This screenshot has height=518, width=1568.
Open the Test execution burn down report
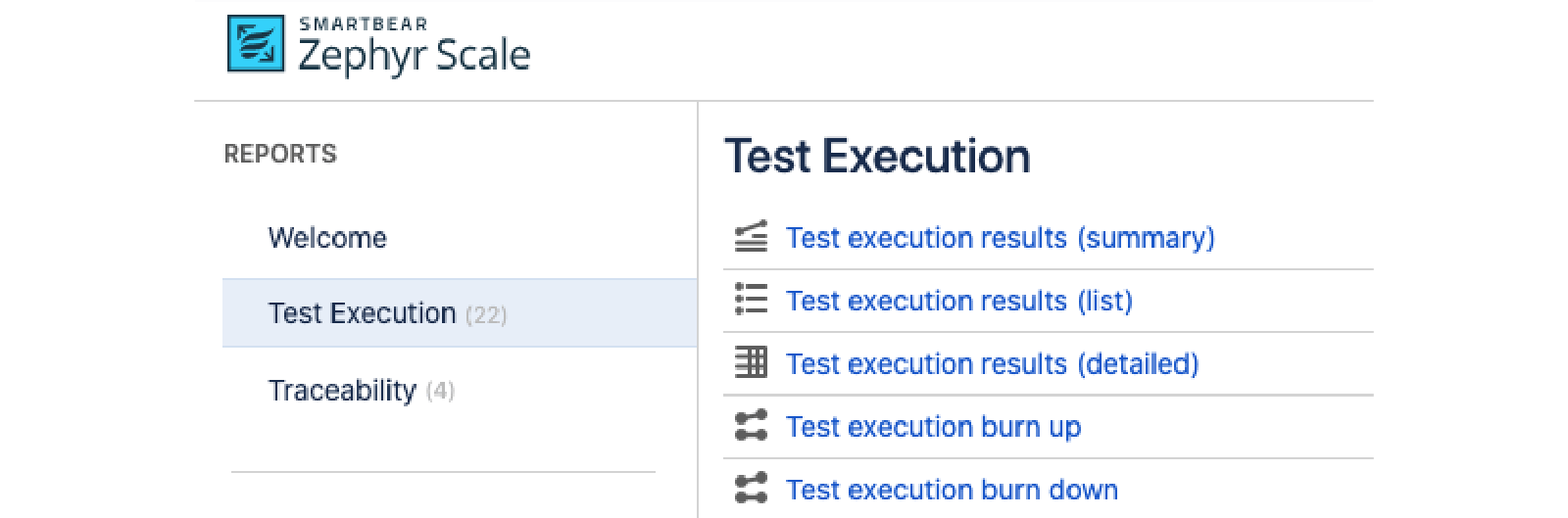pos(952,490)
